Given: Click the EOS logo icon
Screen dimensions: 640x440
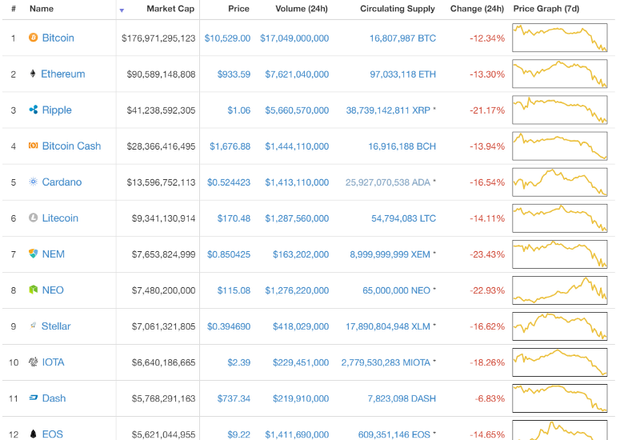Looking at the screenshot, I should tap(33, 433).
